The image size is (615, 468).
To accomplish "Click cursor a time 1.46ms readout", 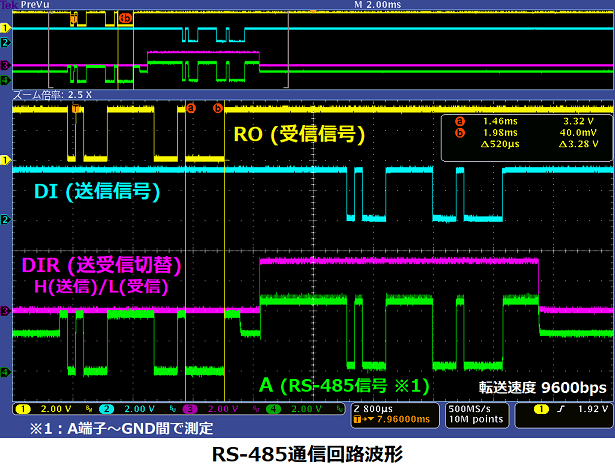I will [x=500, y=121].
